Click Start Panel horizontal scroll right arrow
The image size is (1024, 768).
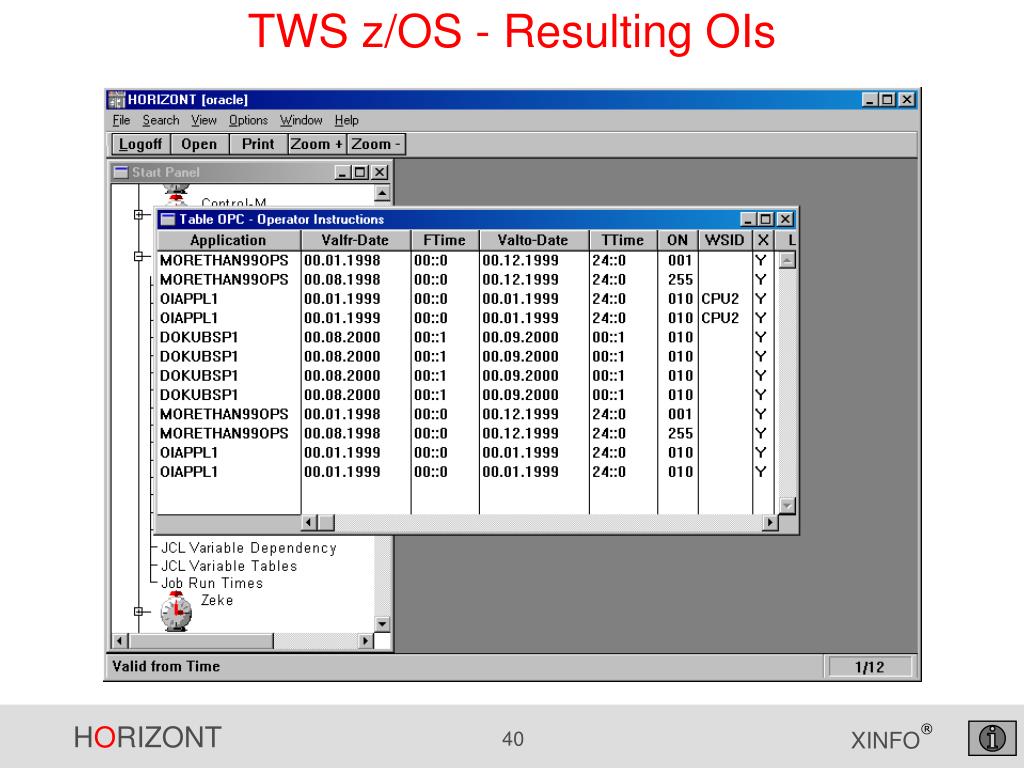pos(366,641)
